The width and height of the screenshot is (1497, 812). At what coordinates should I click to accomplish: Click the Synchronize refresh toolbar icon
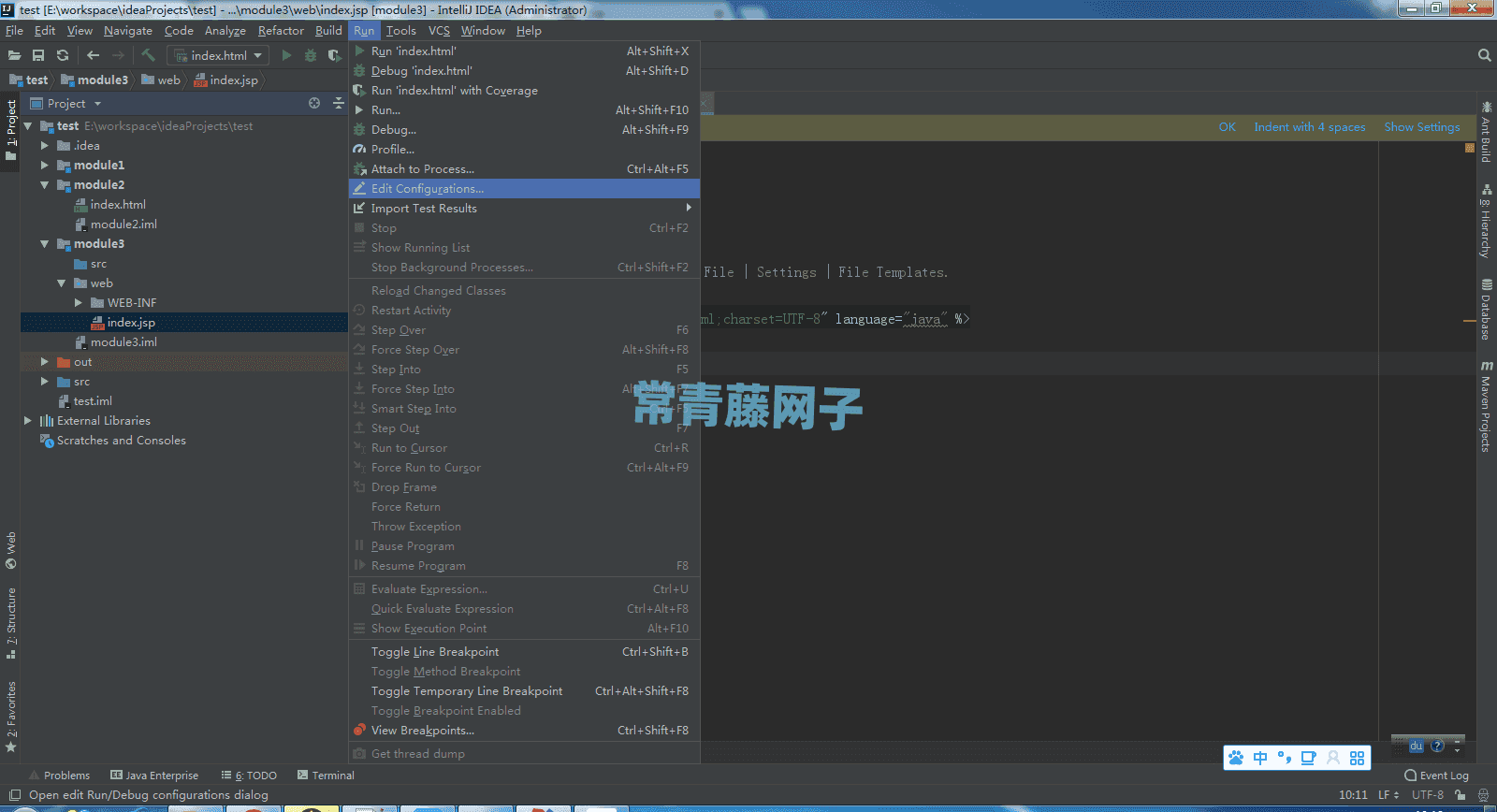63,55
